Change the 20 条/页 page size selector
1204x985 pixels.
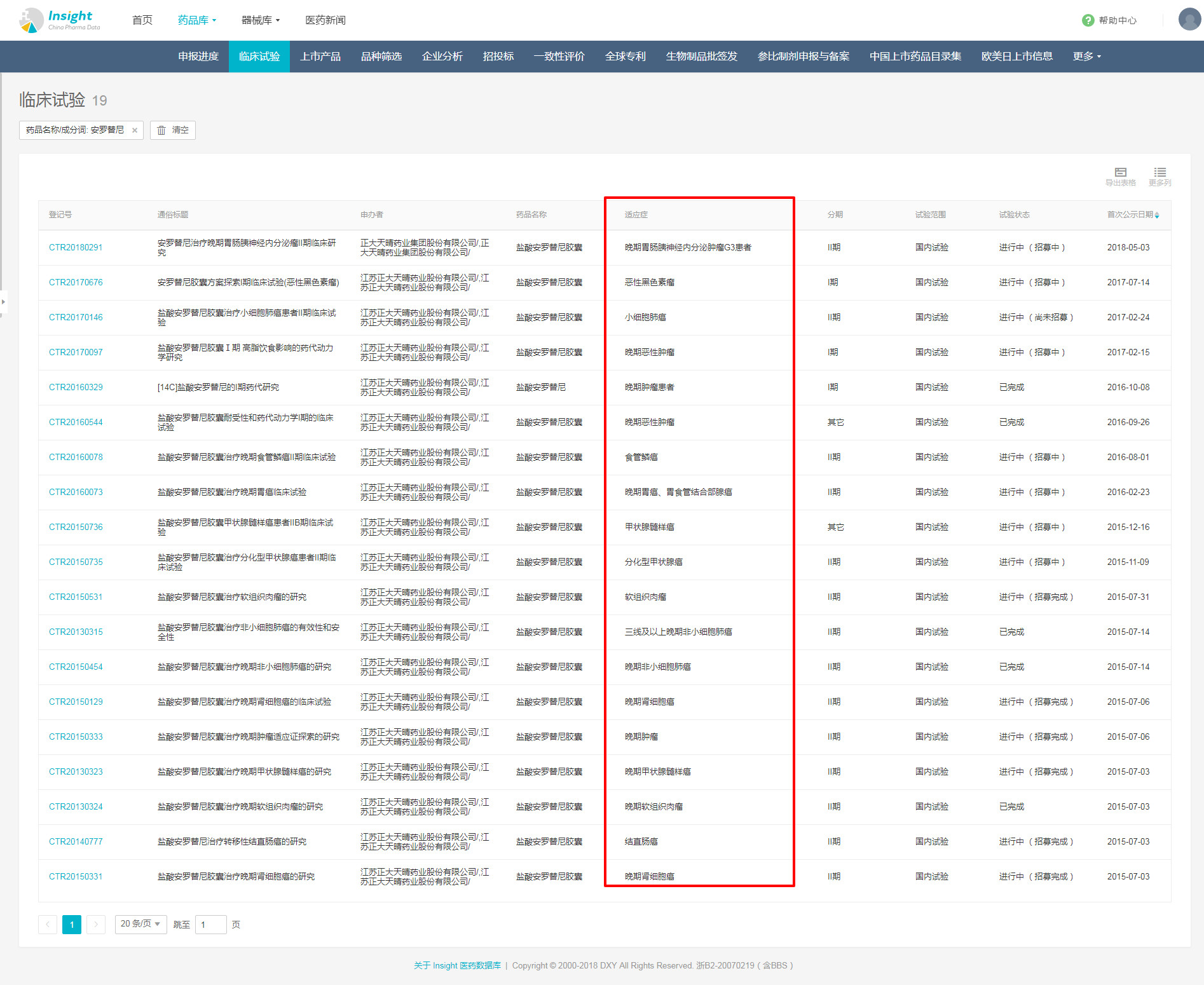140,924
